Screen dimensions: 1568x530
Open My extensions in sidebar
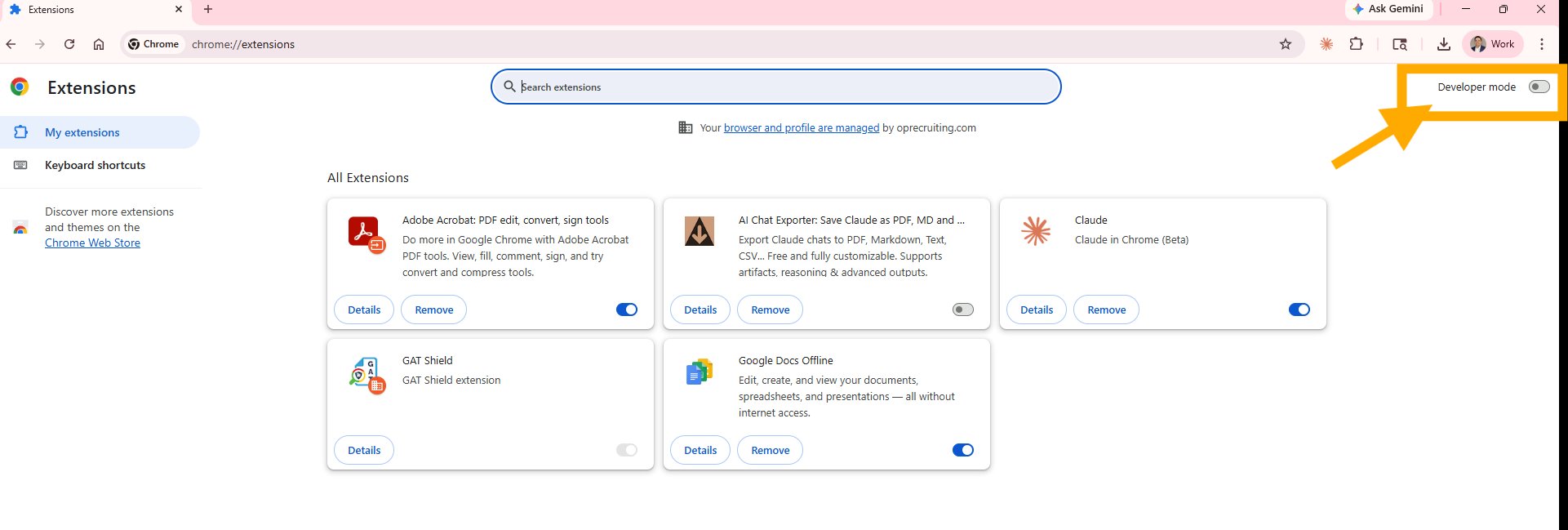coord(100,132)
